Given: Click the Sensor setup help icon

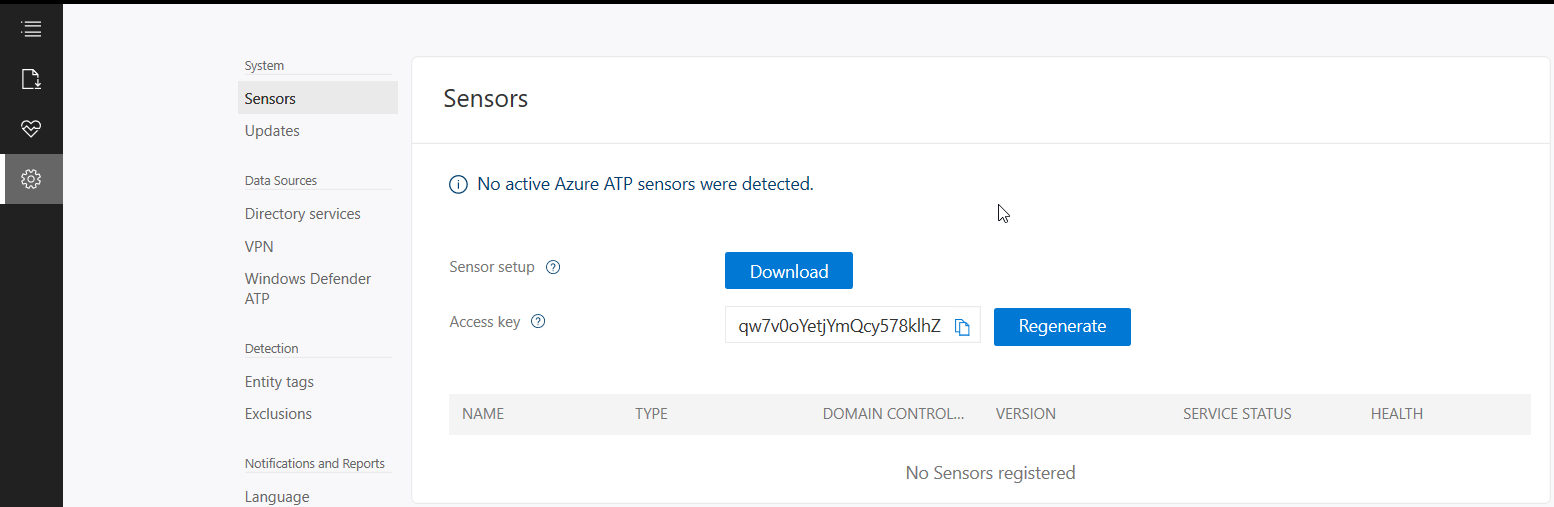Looking at the screenshot, I should point(553,267).
